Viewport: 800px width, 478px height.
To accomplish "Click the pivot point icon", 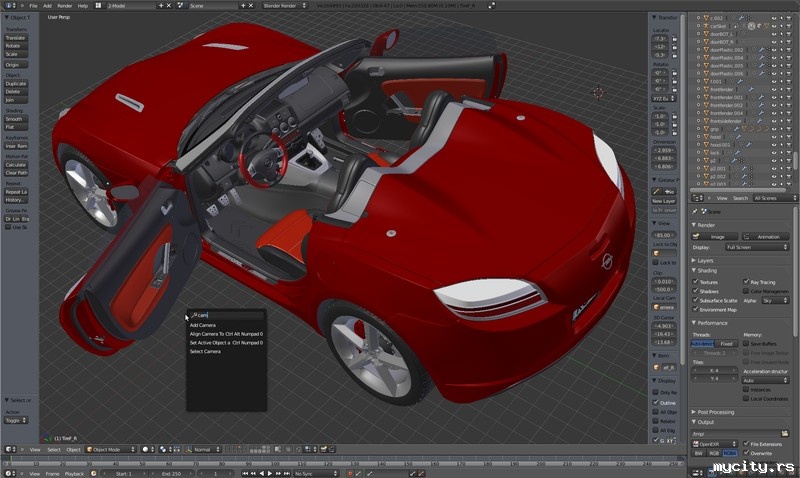I will (163, 449).
